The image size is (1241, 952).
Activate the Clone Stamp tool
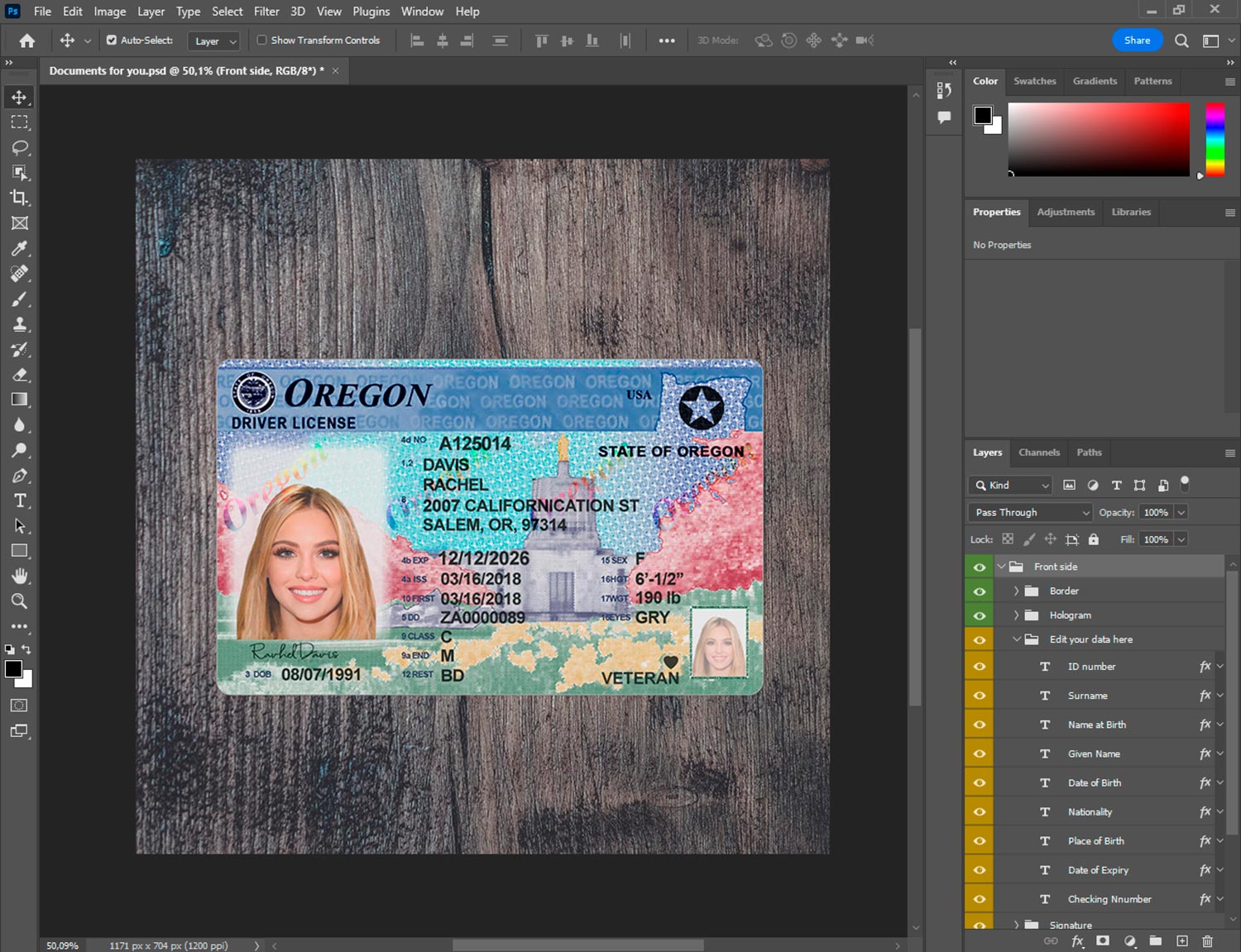[20, 324]
